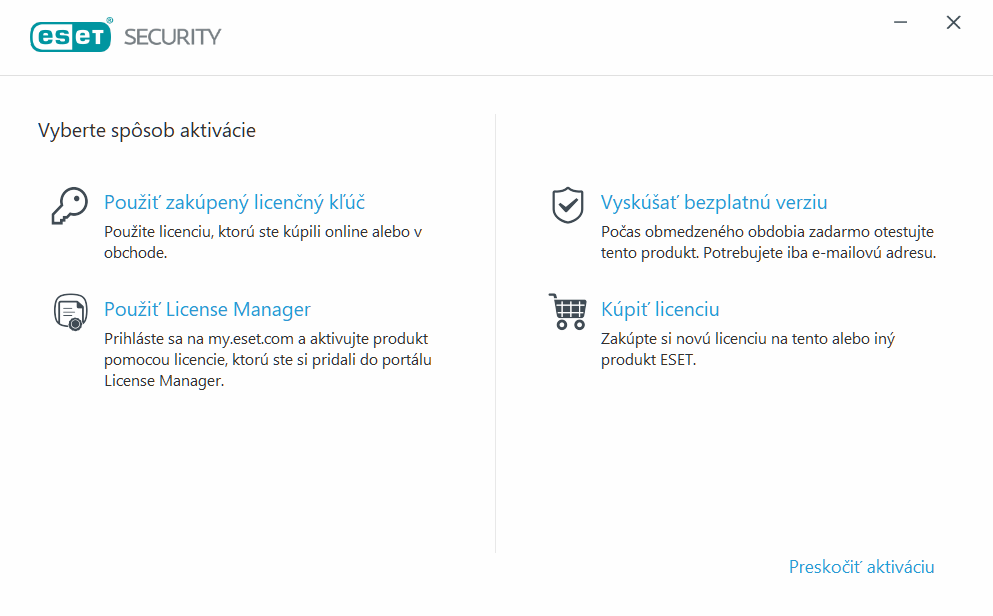Click the ESET logo in header
Screen dimensions: 993x616
(71, 36)
